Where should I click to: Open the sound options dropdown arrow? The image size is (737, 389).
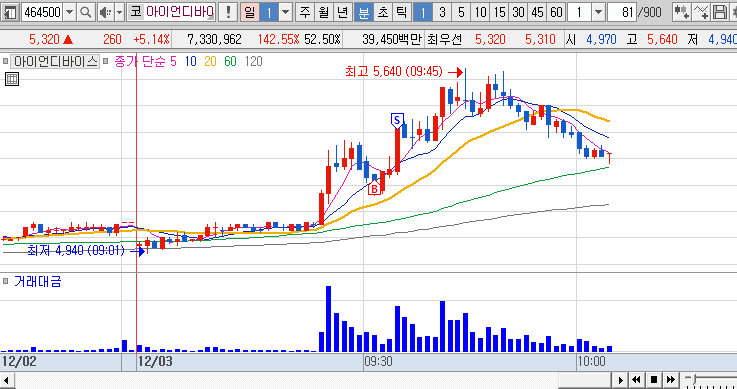coord(119,12)
